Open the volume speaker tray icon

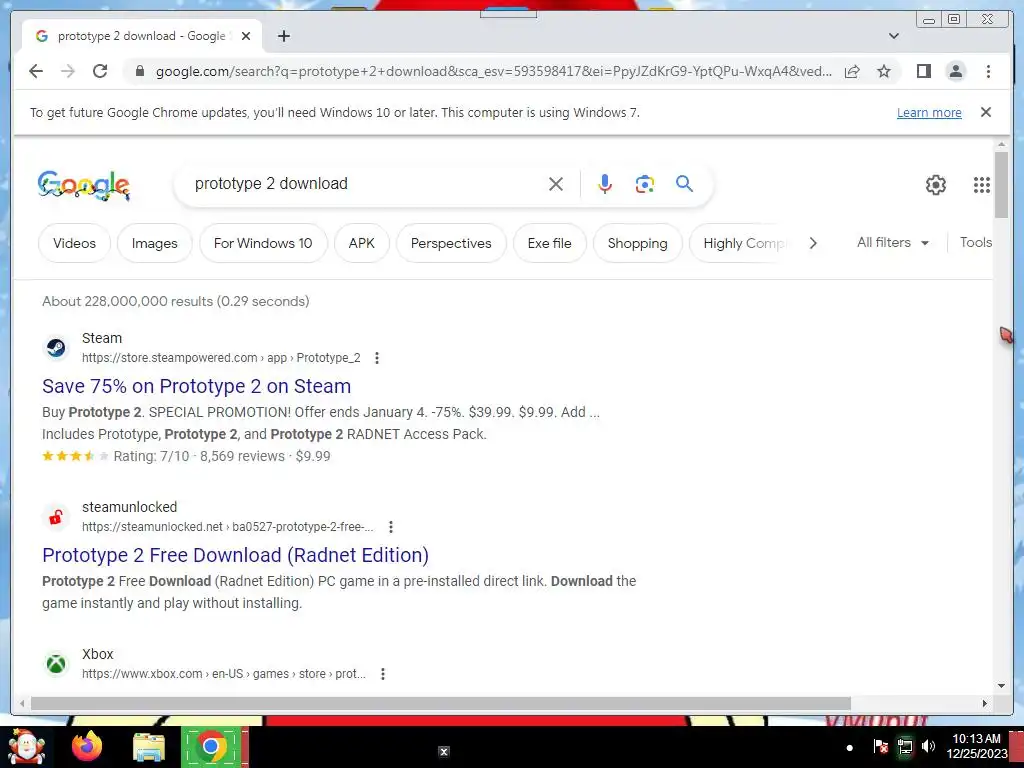(928, 746)
